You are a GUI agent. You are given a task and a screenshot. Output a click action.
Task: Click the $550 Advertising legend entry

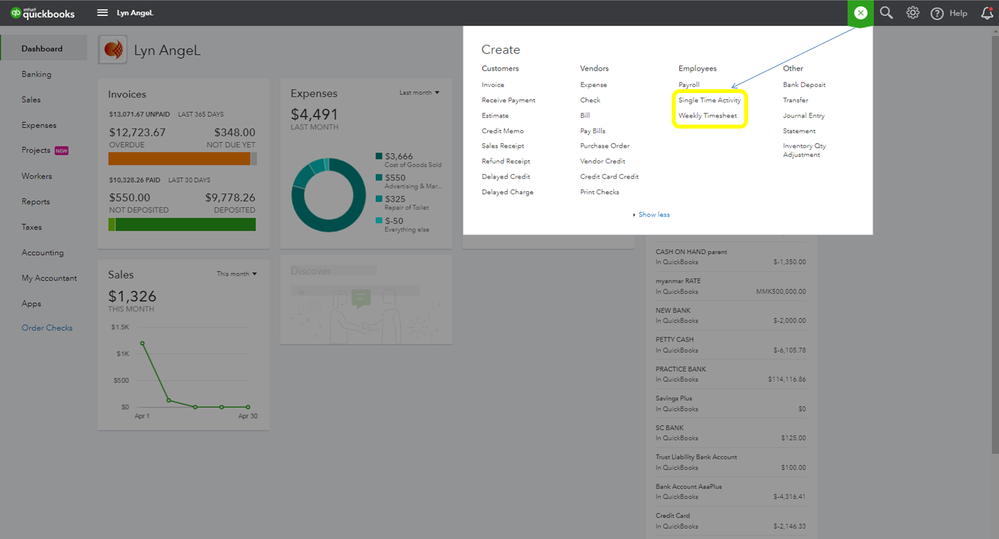pyautogui.click(x=408, y=182)
